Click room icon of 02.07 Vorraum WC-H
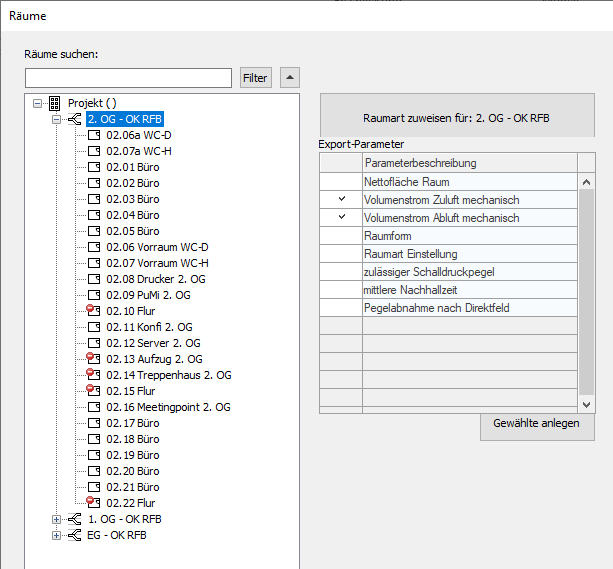Image resolution: width=613 pixels, height=569 pixels. point(94,264)
